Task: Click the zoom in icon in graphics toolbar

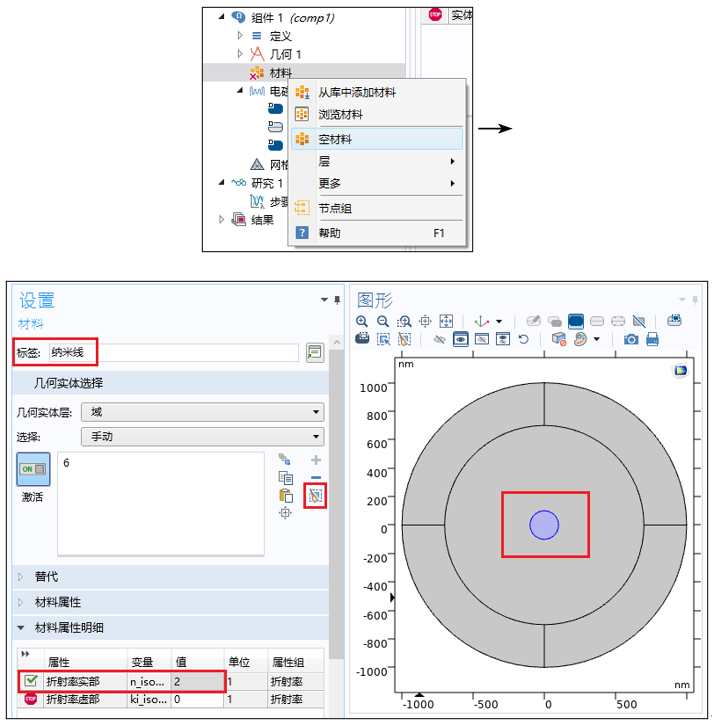Action: [x=362, y=321]
